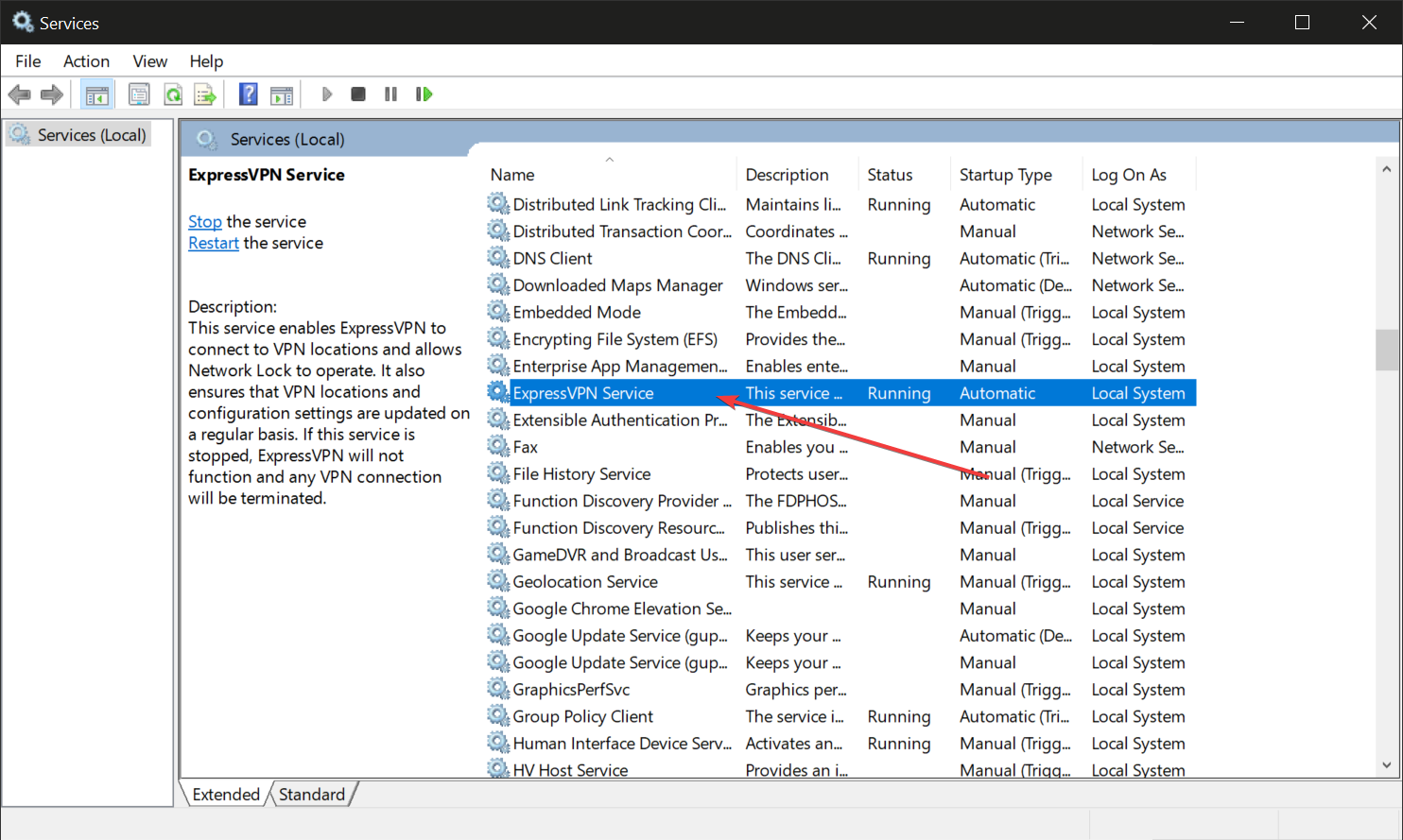Click the Back arrow in toolbar
1403x840 pixels.
point(19,94)
